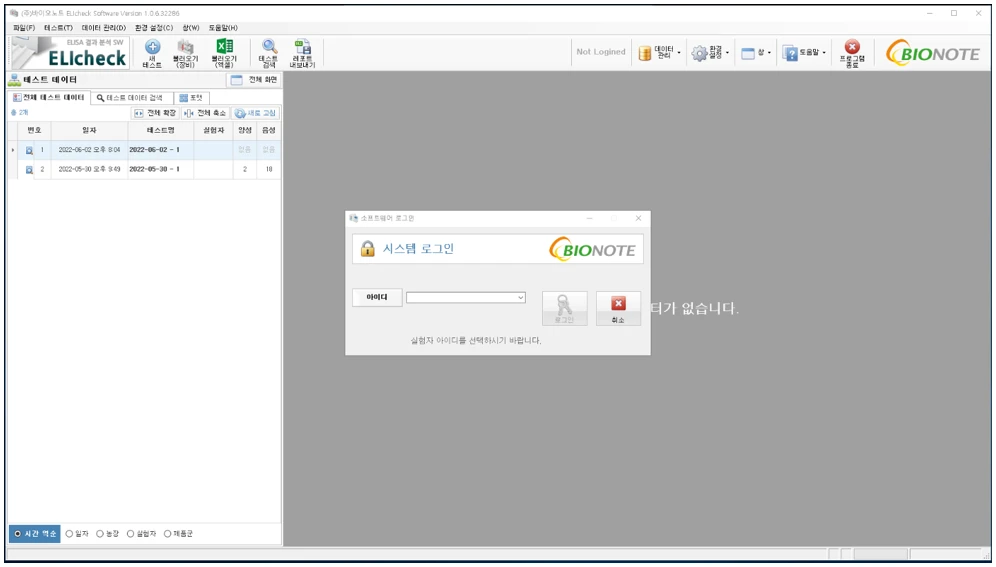Click the 불러오기 (장비) import-from-device icon
Image resolution: width=996 pixels, height=567 pixels.
point(185,53)
